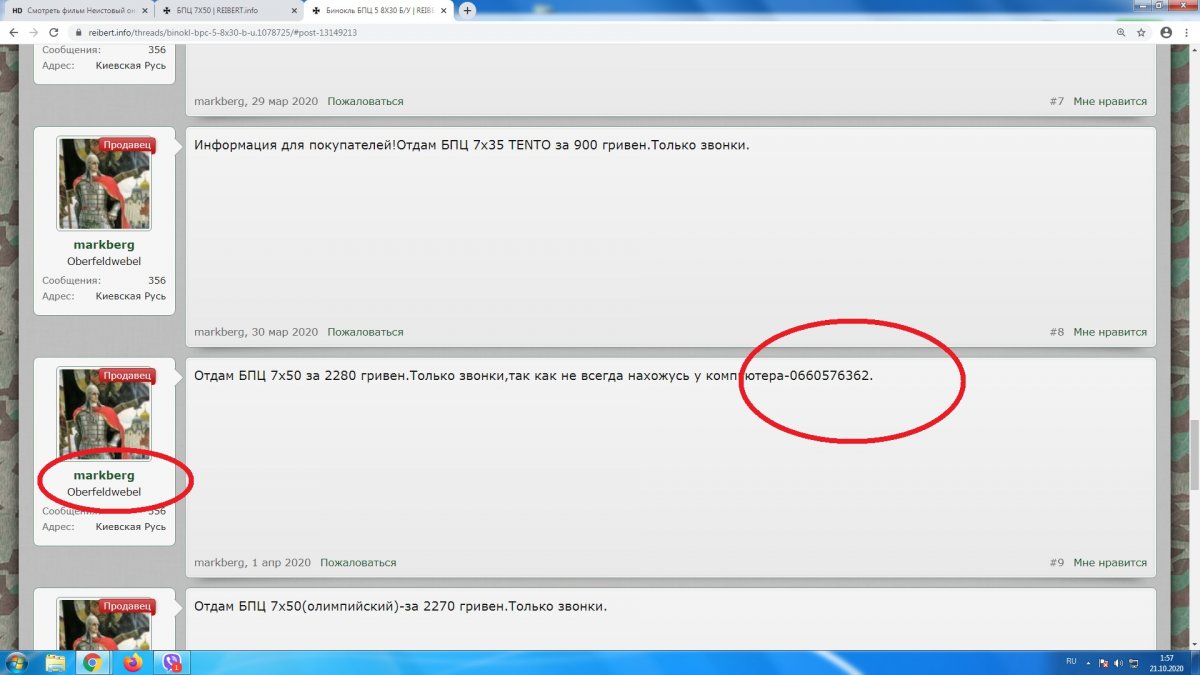1200x675 pixels.
Task: Open Viber from taskbar
Action: [x=173, y=662]
